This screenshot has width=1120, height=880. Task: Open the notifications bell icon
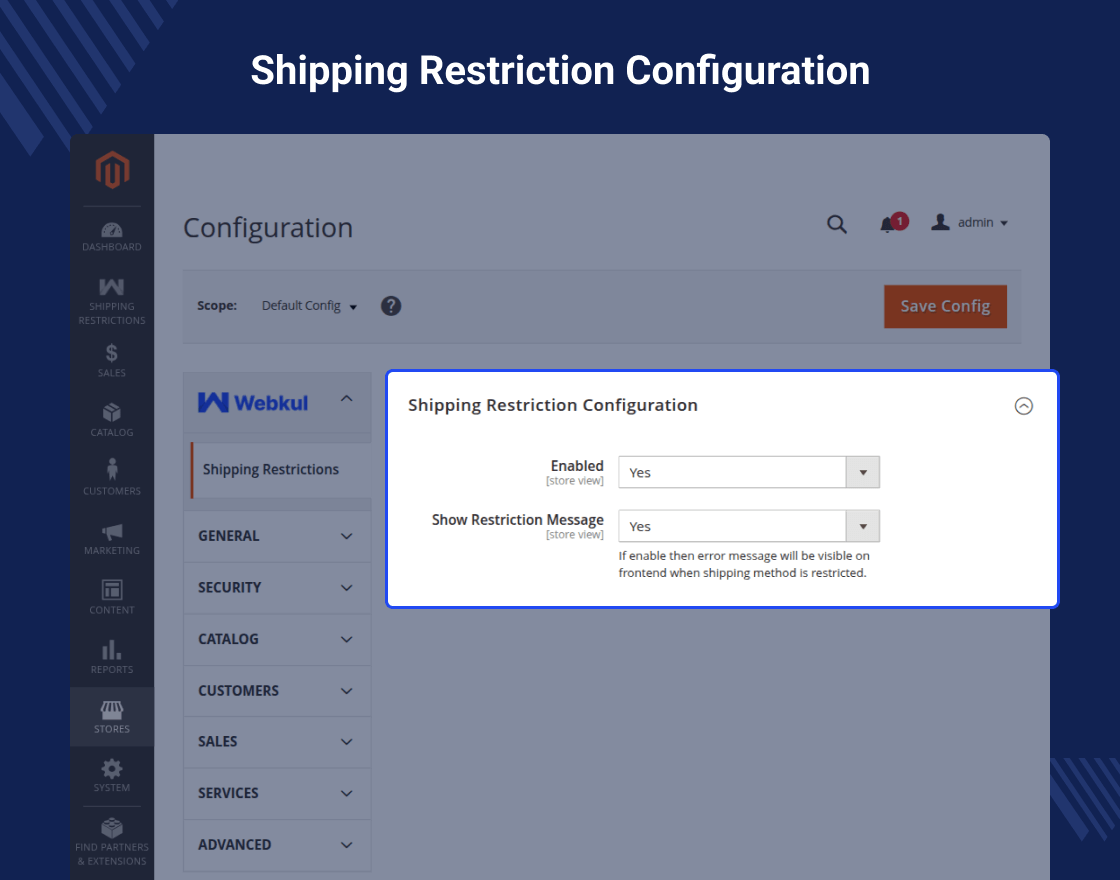[x=888, y=224]
